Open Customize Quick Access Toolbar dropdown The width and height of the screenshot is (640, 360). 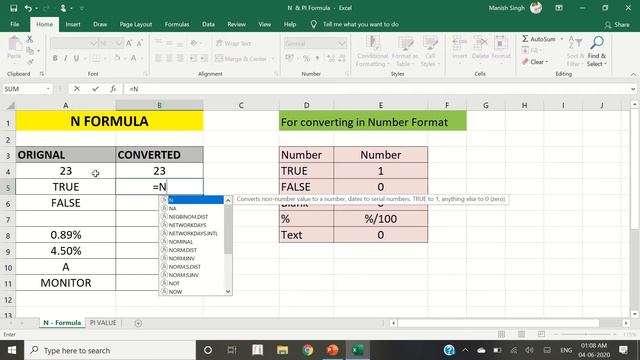pos(82,8)
